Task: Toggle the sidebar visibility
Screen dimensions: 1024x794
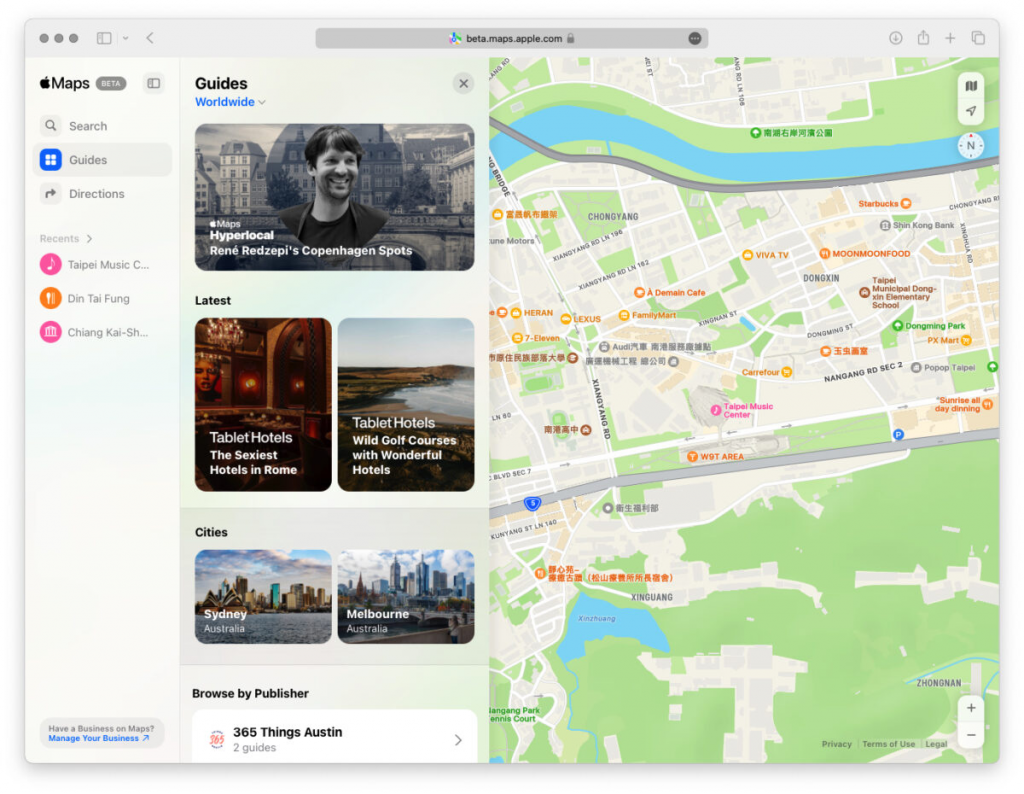Action: pos(153,83)
